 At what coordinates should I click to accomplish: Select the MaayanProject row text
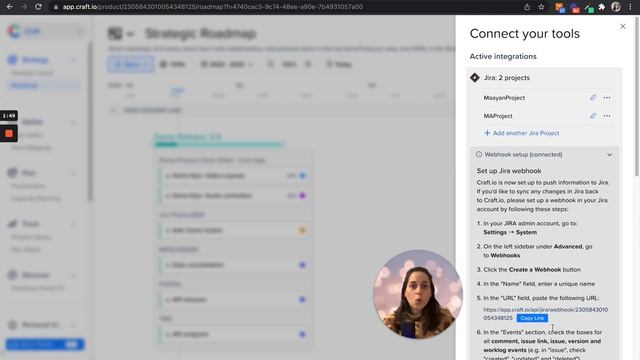click(504, 98)
